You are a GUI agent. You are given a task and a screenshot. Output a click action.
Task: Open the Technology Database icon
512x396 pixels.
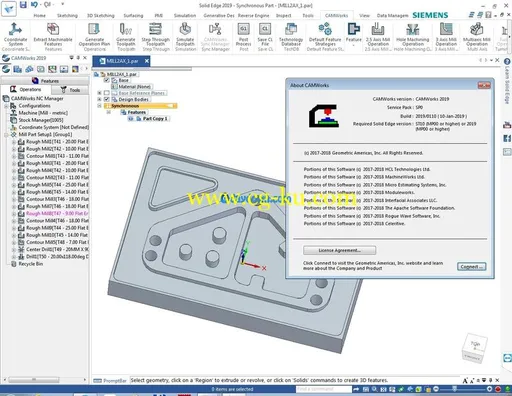pos(291,29)
